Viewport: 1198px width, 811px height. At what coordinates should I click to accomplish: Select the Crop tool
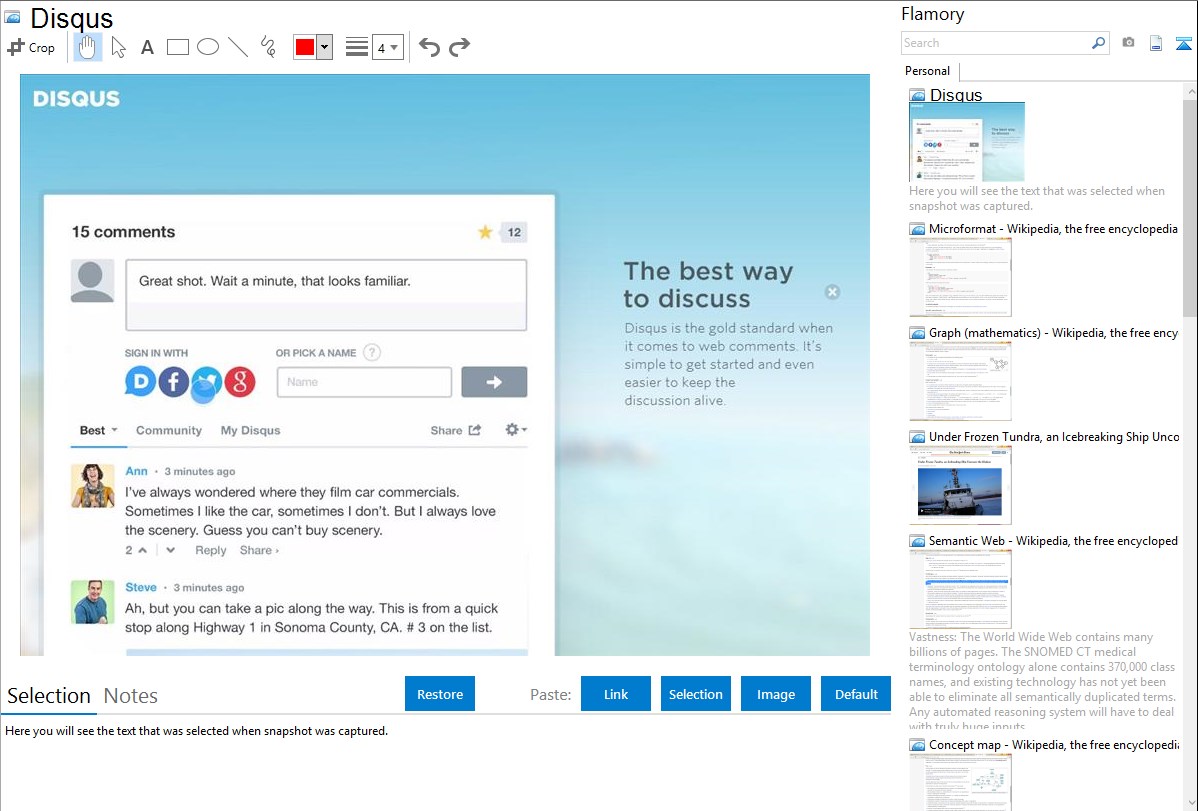tap(31, 47)
